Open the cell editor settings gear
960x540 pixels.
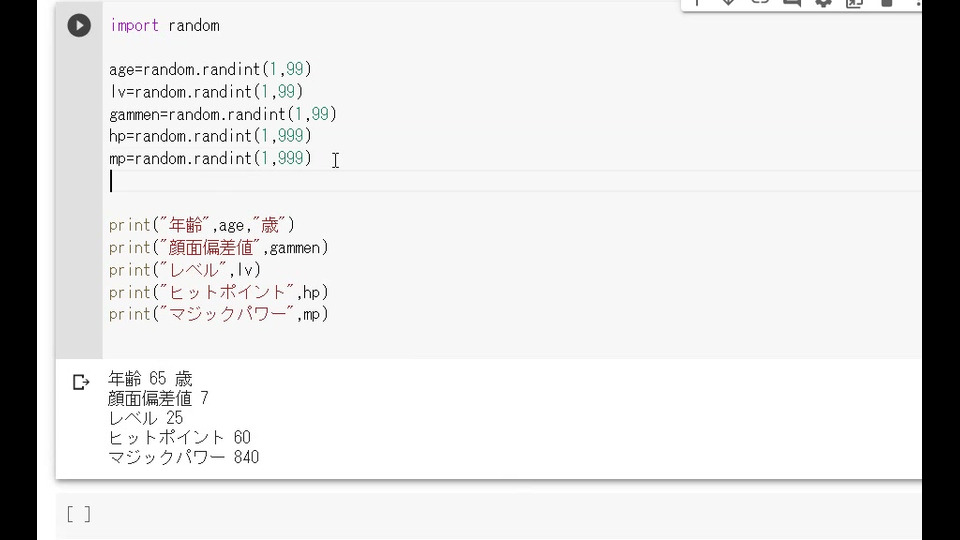tap(823, 2)
